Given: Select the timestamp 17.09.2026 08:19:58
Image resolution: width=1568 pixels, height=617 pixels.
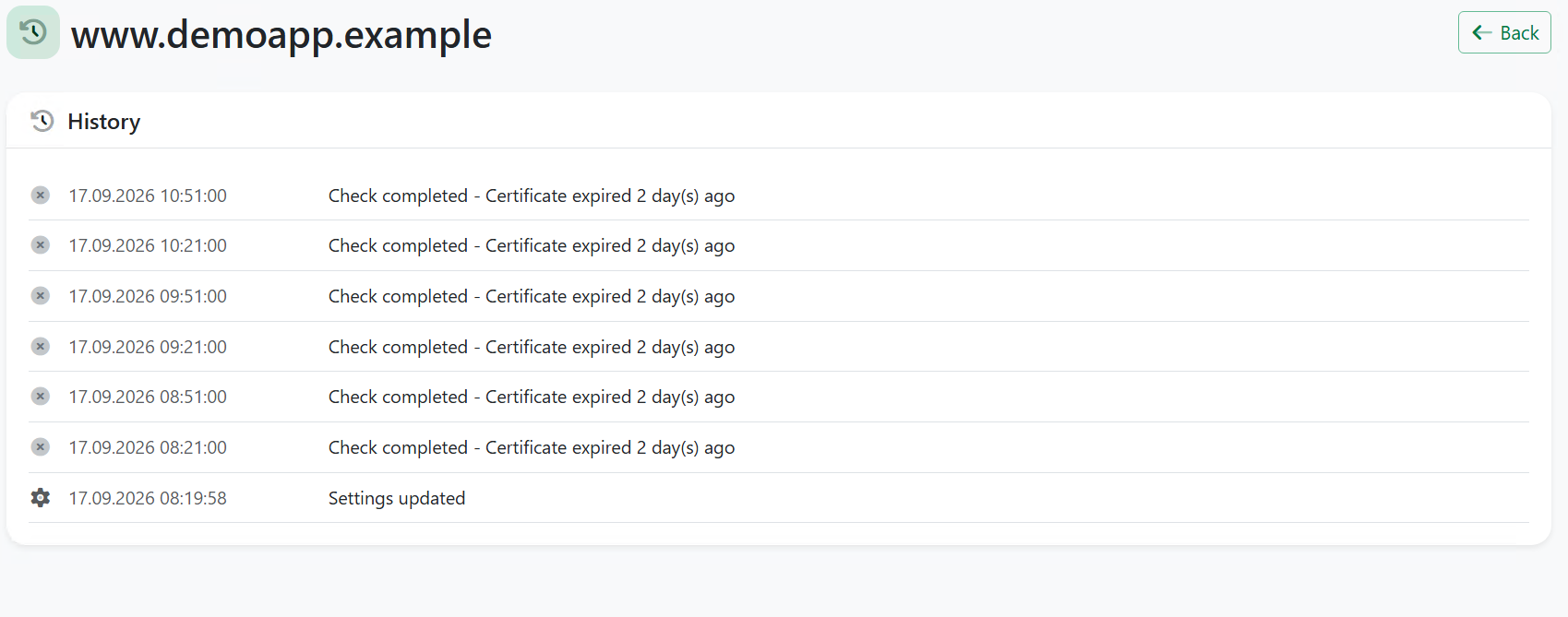Looking at the screenshot, I should [x=148, y=498].
